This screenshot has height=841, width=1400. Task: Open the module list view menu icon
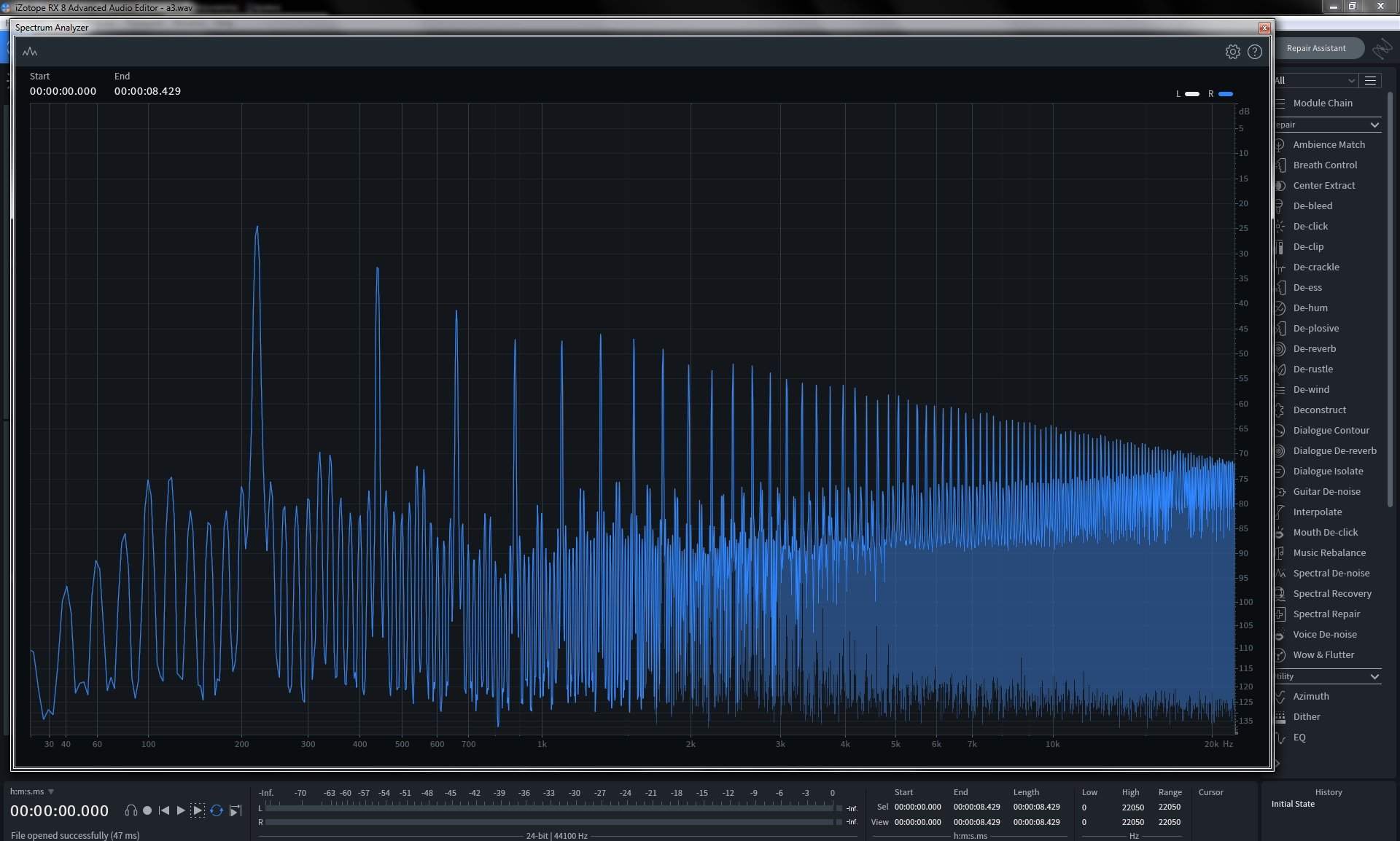pyautogui.click(x=1371, y=80)
